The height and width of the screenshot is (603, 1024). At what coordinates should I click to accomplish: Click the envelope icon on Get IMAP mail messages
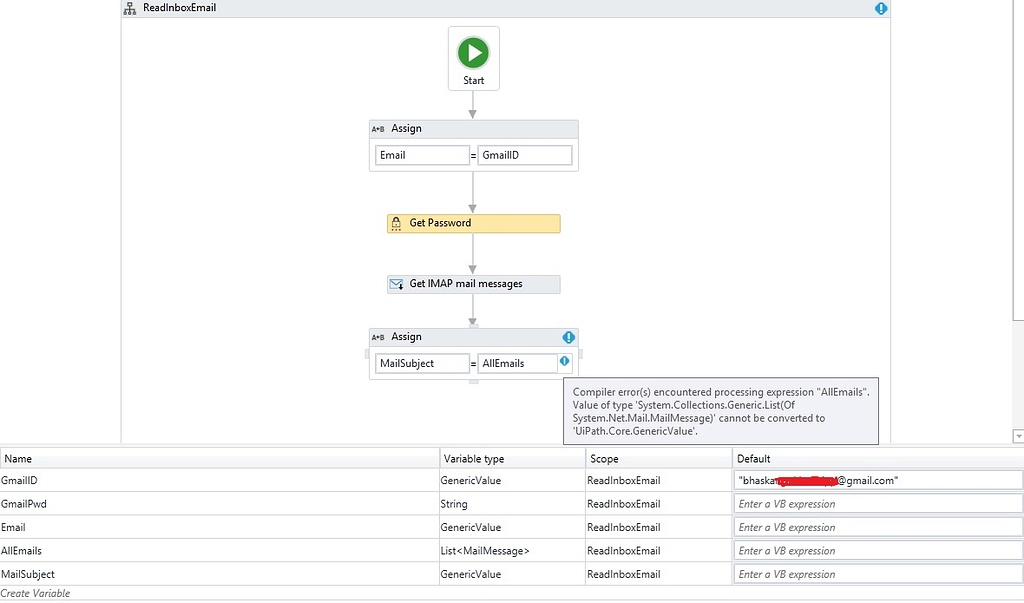coord(394,284)
